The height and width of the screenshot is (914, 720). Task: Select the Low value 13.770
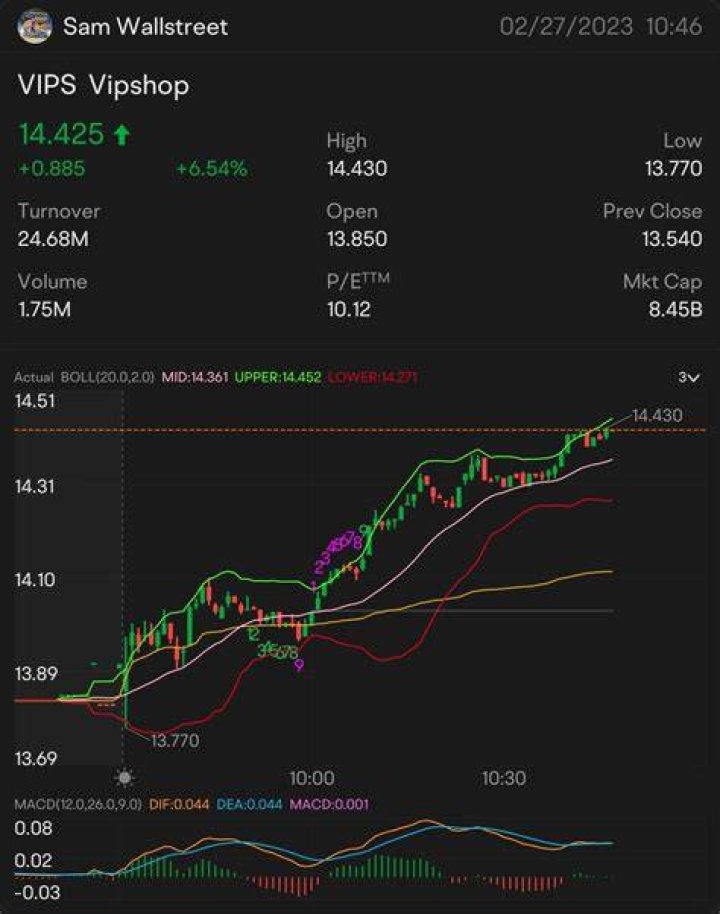point(673,168)
